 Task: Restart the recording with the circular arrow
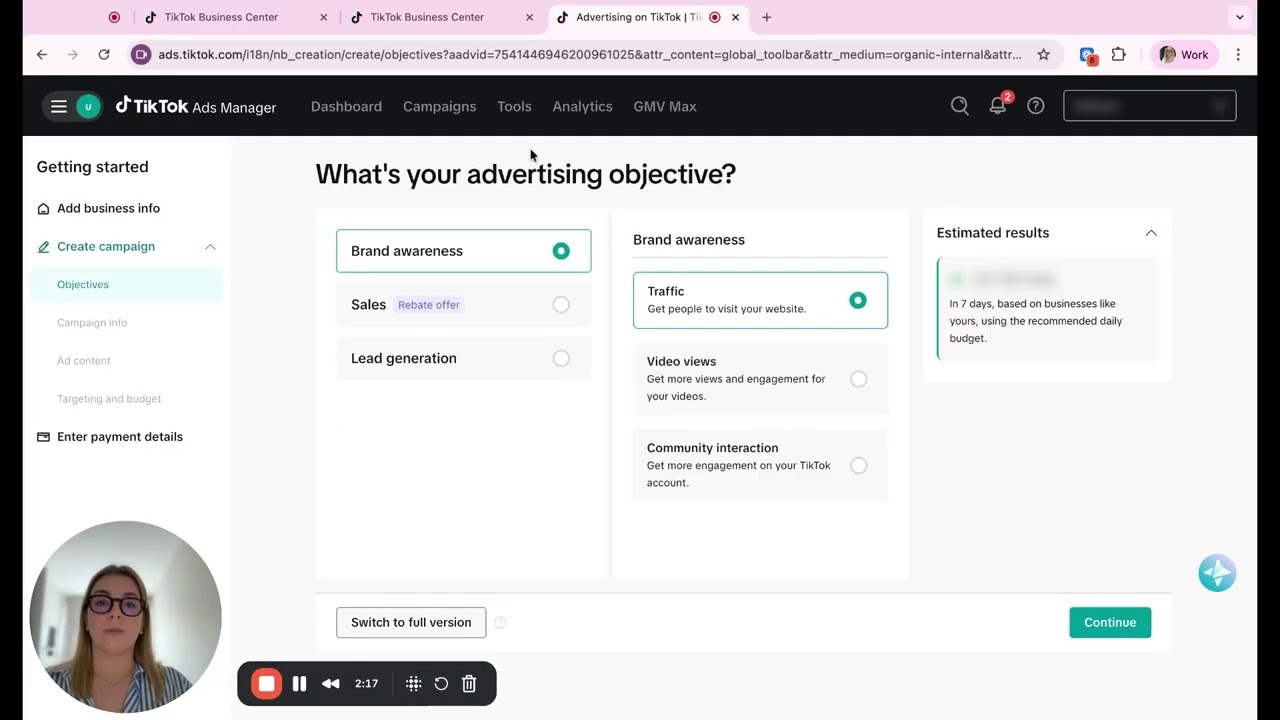[x=441, y=684]
